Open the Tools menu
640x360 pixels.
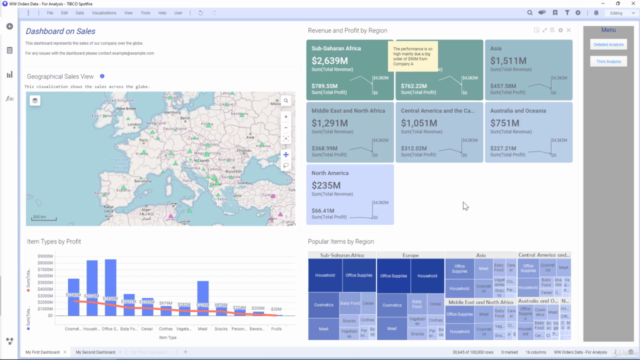145,13
